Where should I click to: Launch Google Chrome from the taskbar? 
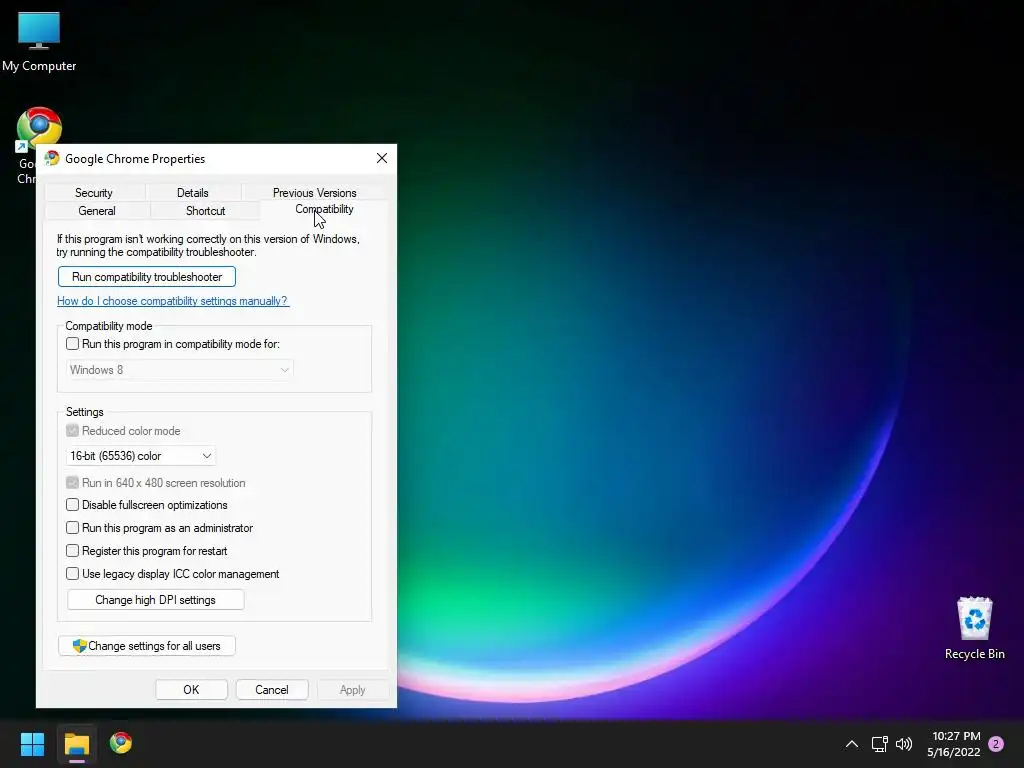coord(121,743)
